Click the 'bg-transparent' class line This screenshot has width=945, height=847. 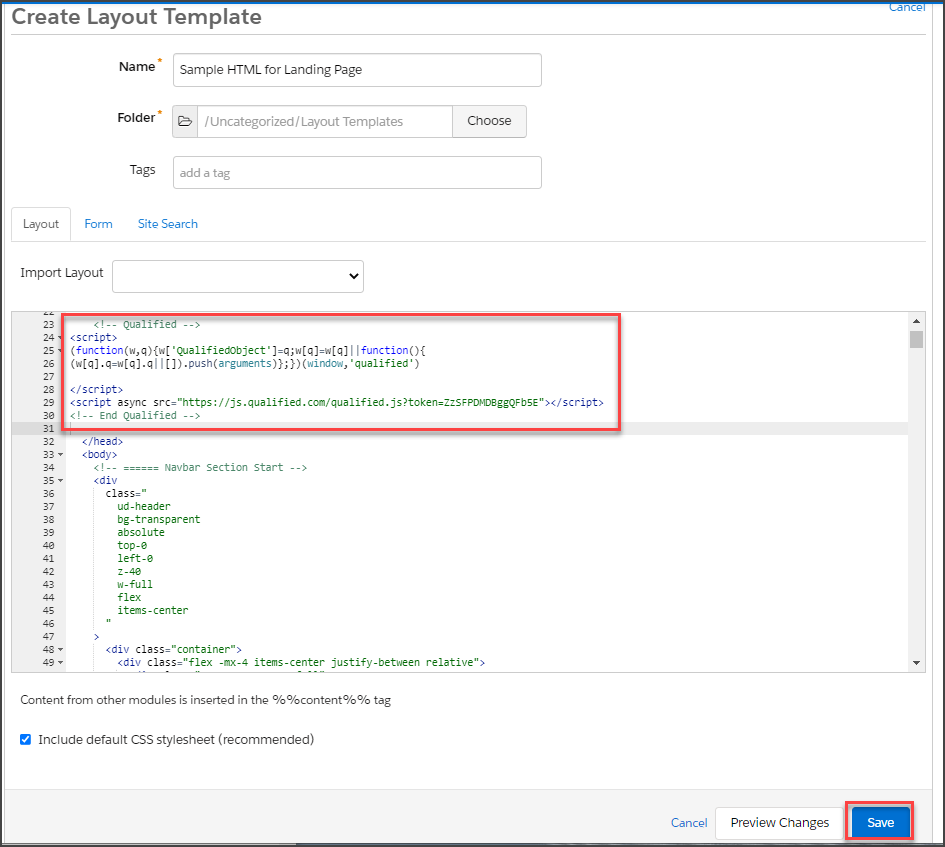159,519
